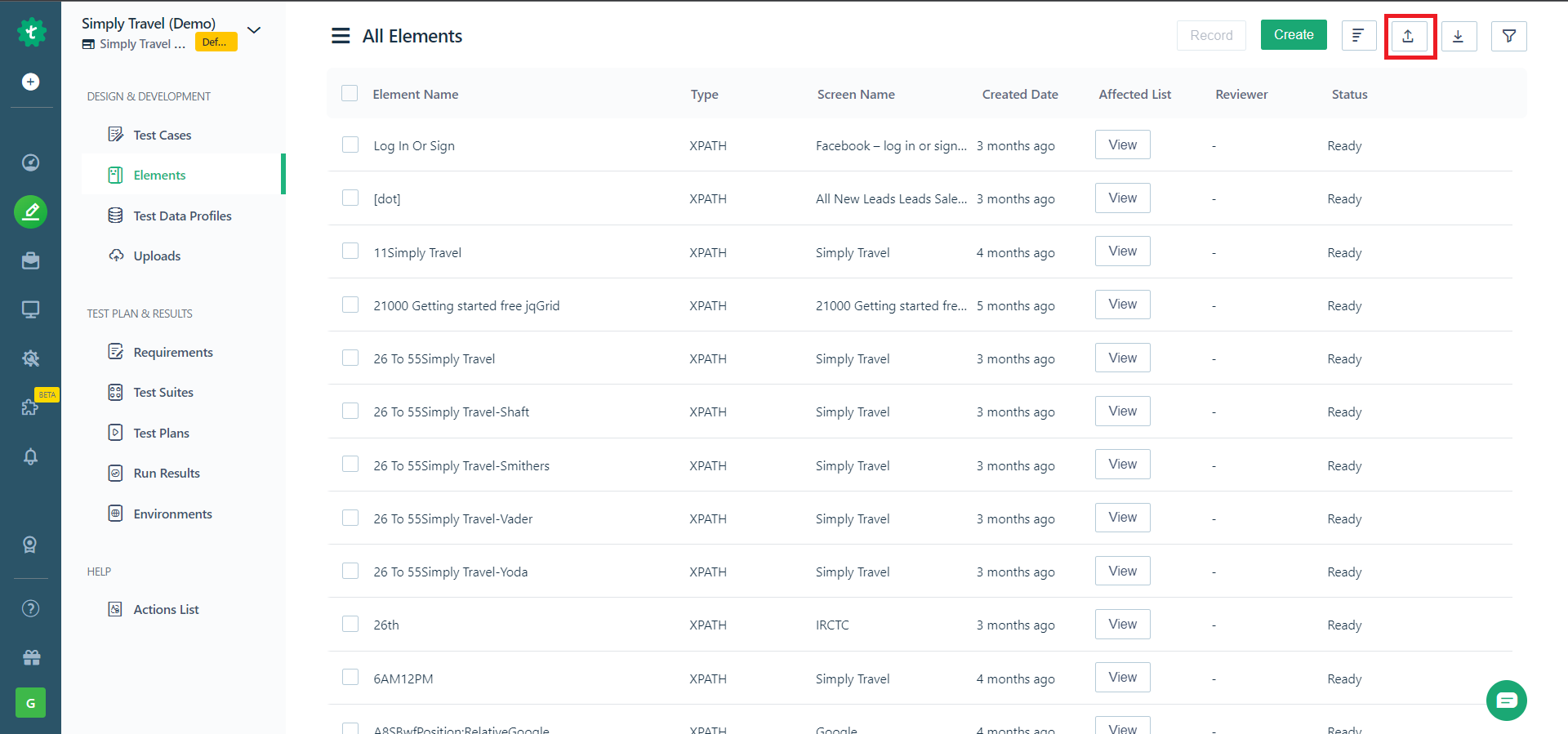This screenshot has height=734, width=1568.
Task: Click the Run Results sidebar icon
Action: [116, 473]
